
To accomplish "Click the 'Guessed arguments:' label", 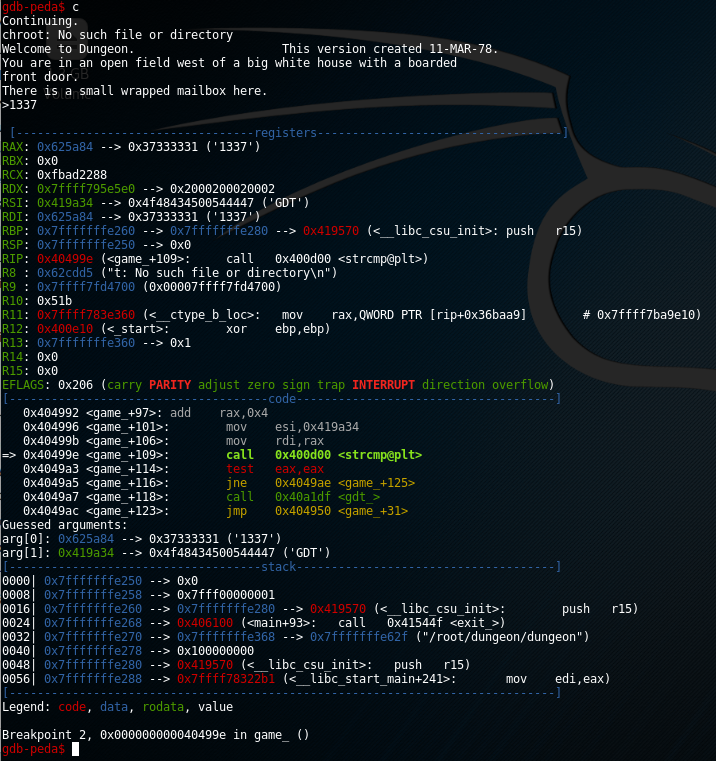I will tap(65, 525).
